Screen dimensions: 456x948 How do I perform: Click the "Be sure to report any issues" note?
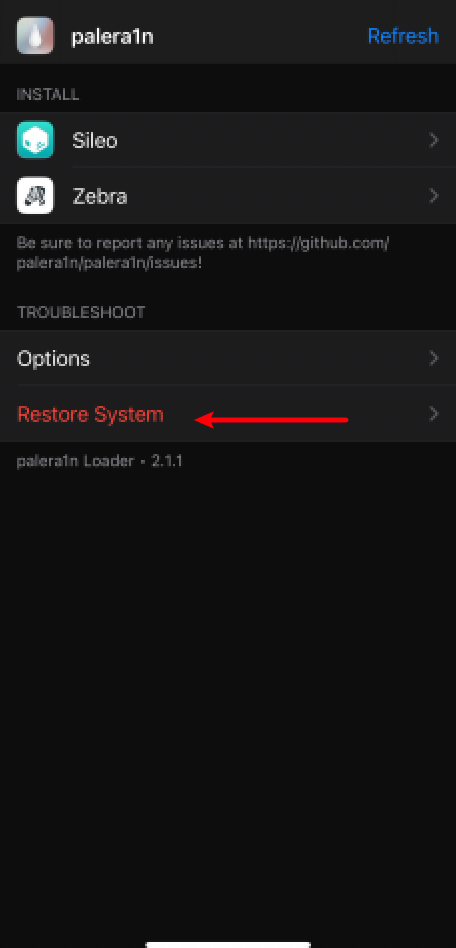(203, 253)
